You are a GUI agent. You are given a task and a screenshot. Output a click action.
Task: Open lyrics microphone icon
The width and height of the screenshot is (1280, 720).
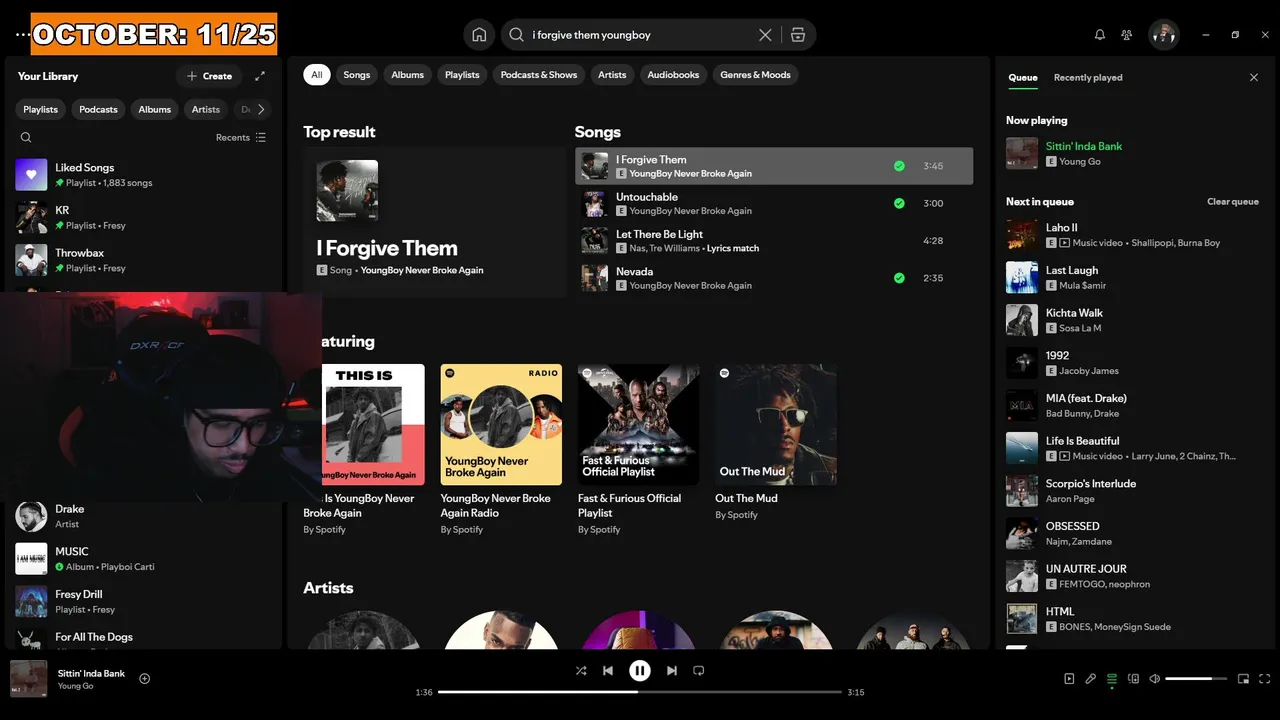1091,679
